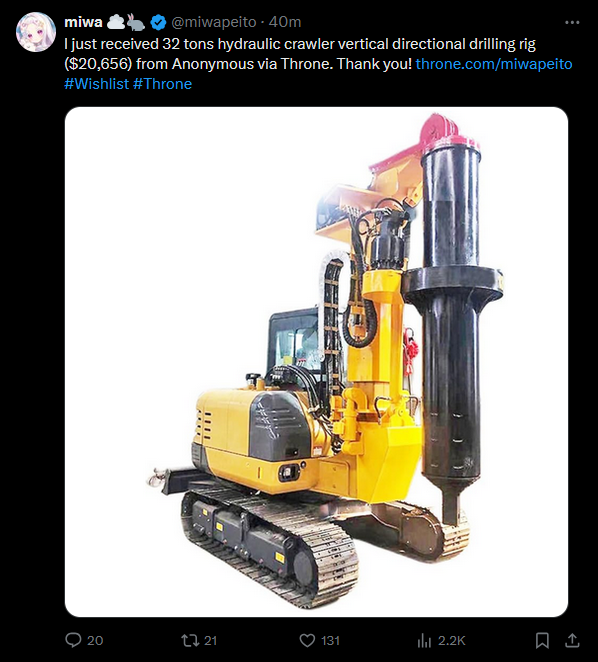Image resolution: width=598 pixels, height=662 pixels.
Task: Share the post with the upload arrow icon
Action: [572, 640]
